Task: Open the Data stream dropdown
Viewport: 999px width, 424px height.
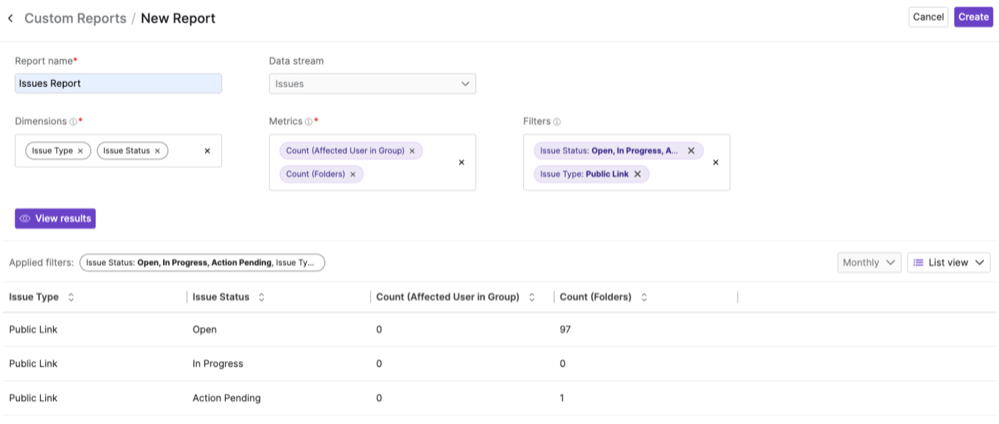Action: pos(372,84)
